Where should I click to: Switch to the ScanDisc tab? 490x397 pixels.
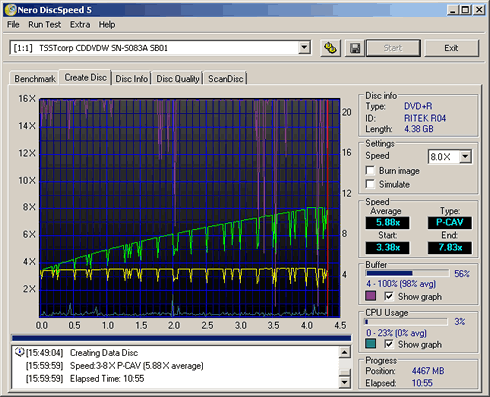coord(226,79)
